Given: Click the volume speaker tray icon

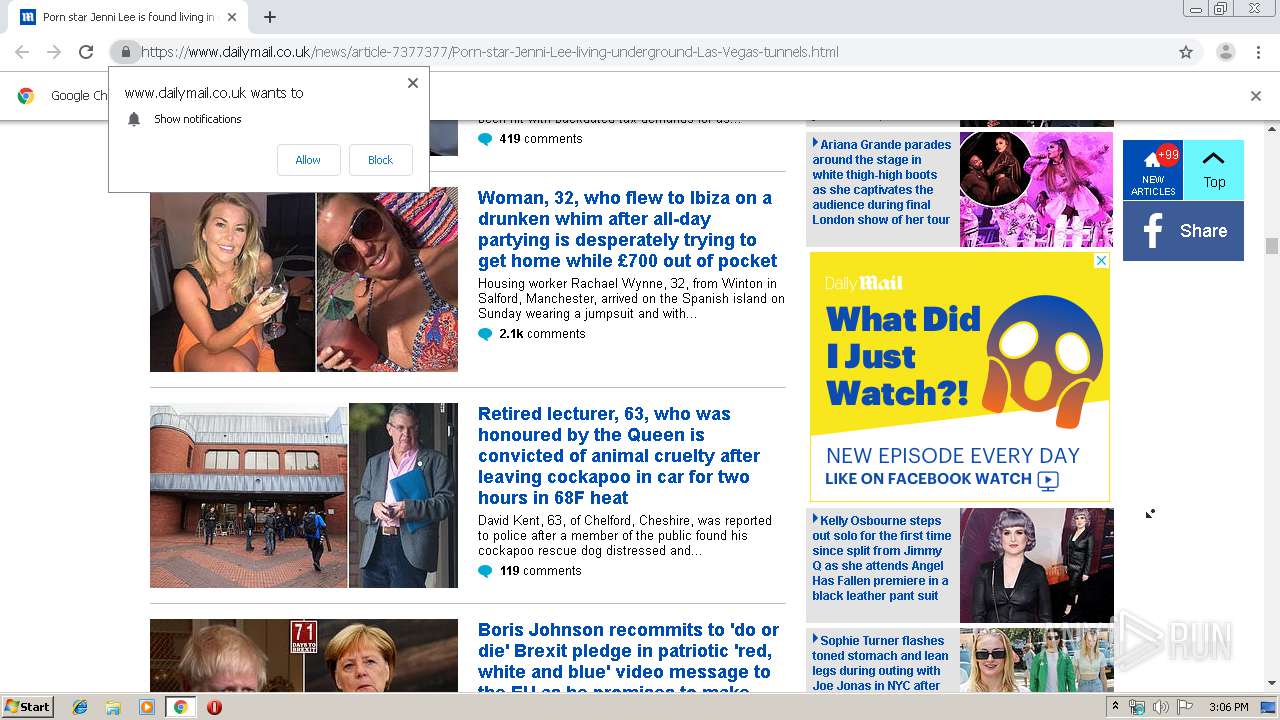Looking at the screenshot, I should click(1161, 707).
